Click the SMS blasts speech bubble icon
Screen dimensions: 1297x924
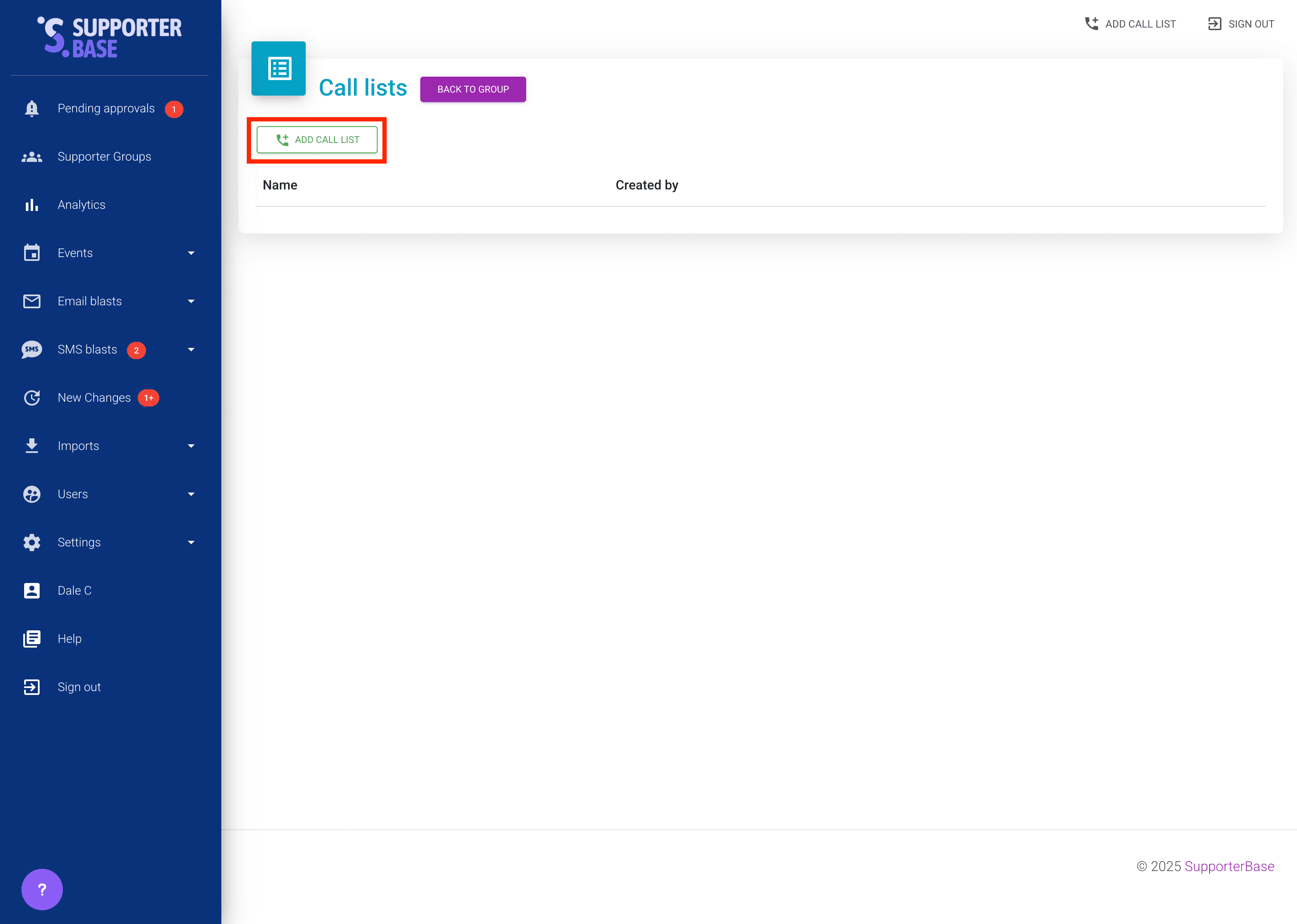coord(32,349)
